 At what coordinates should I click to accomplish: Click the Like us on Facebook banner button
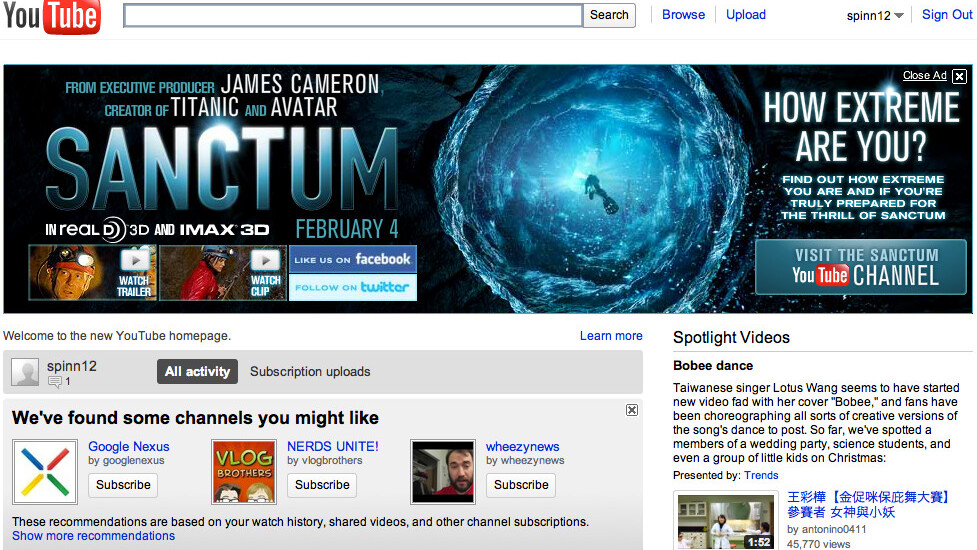(x=352, y=259)
